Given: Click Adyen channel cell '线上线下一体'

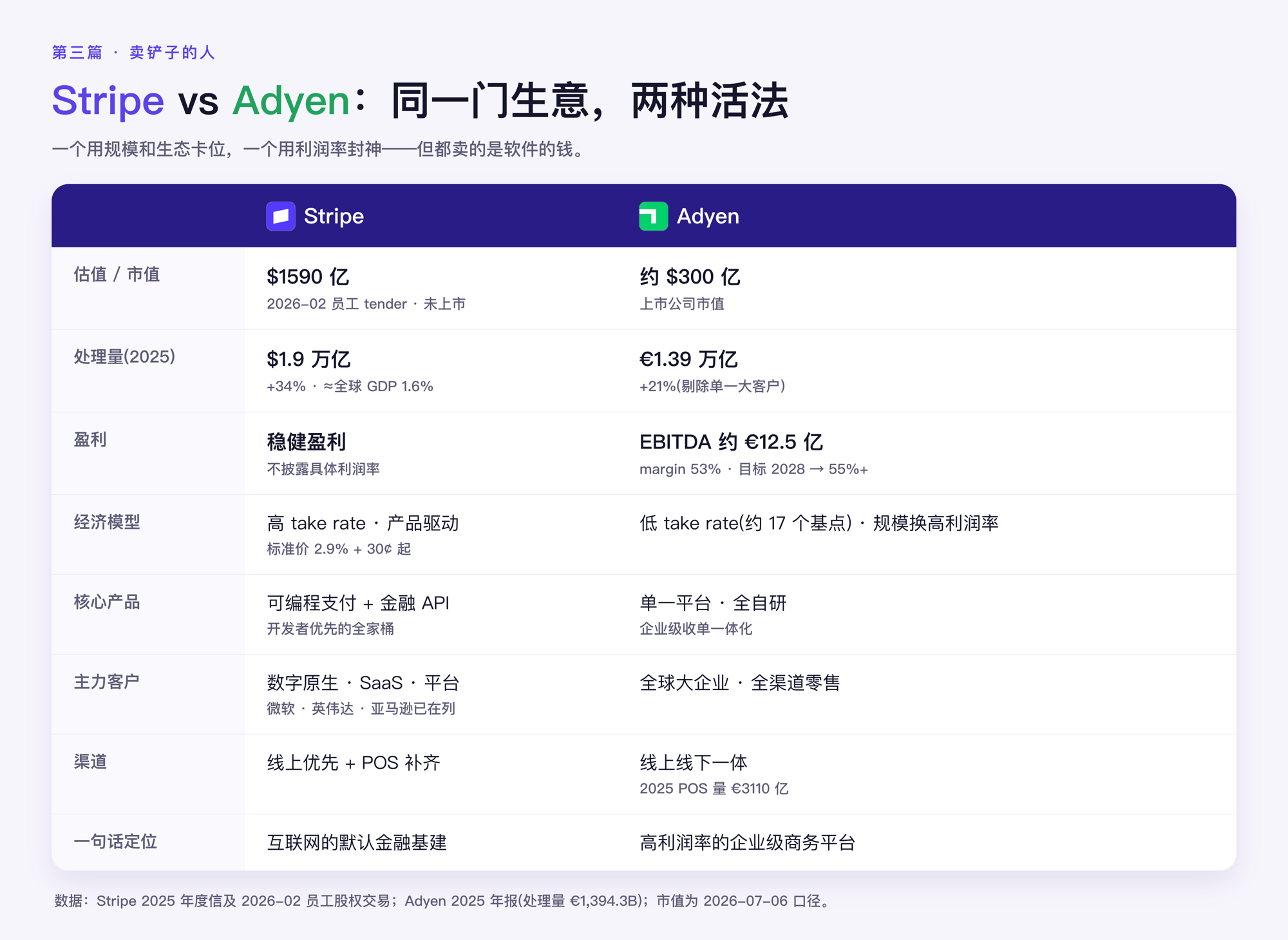Looking at the screenshot, I should pyautogui.click(x=694, y=762).
